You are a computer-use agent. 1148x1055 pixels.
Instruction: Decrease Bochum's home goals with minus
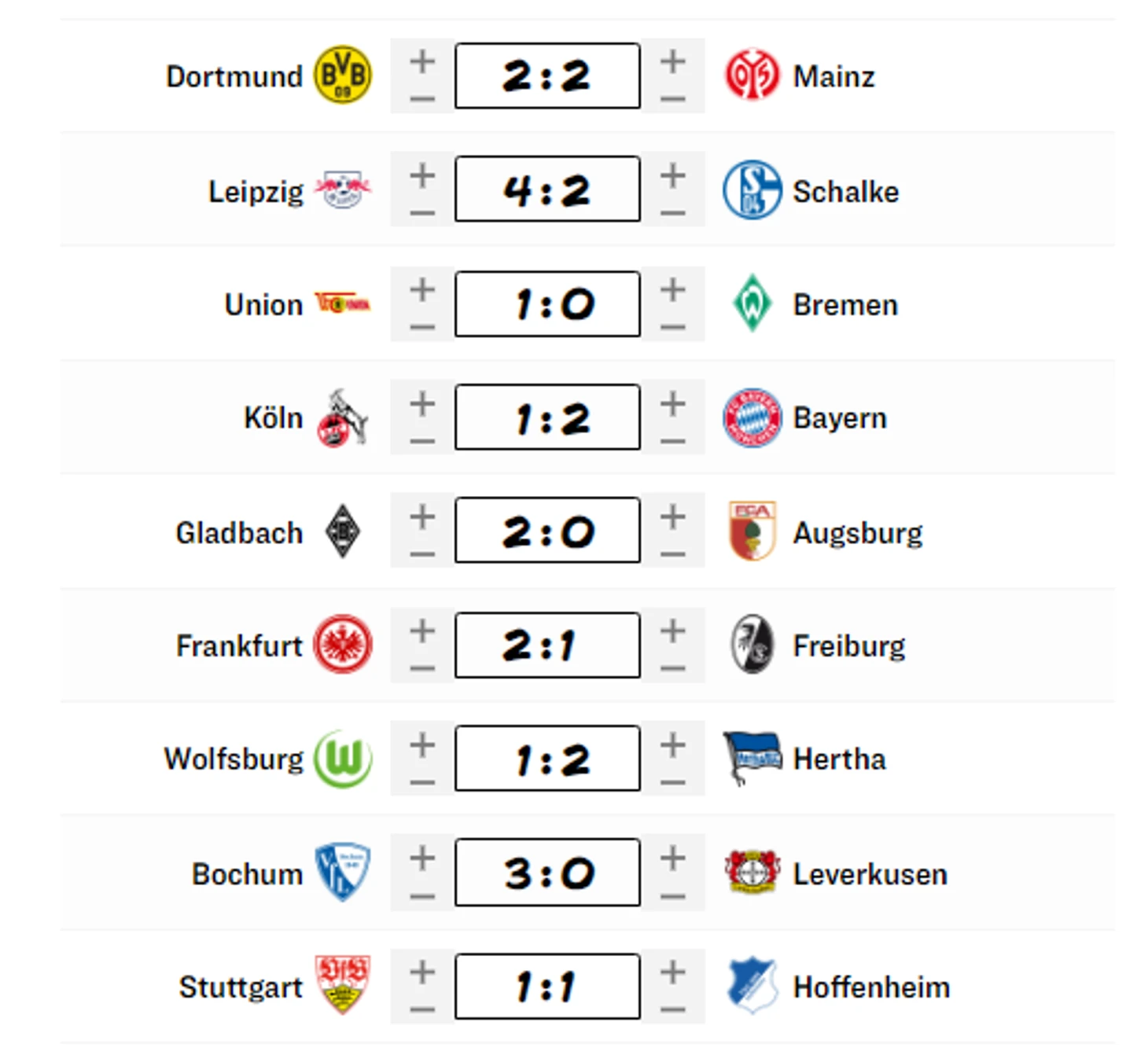point(422,896)
